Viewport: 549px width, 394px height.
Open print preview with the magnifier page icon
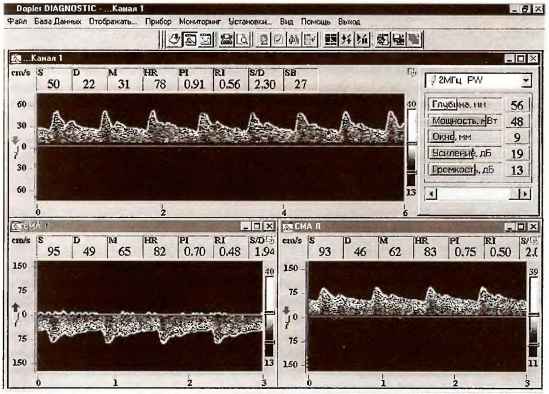[243, 40]
